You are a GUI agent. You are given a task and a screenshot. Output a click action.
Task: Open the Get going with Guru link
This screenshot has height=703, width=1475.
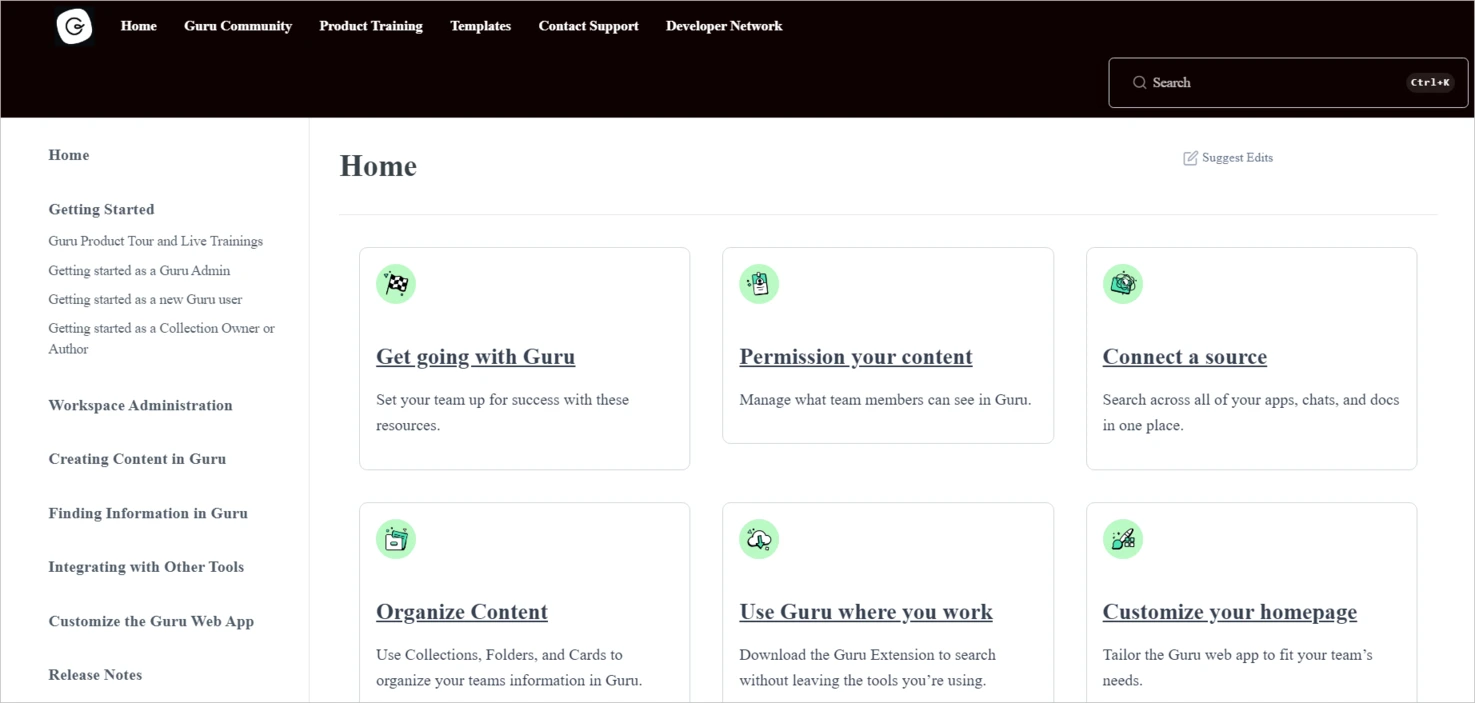(475, 357)
